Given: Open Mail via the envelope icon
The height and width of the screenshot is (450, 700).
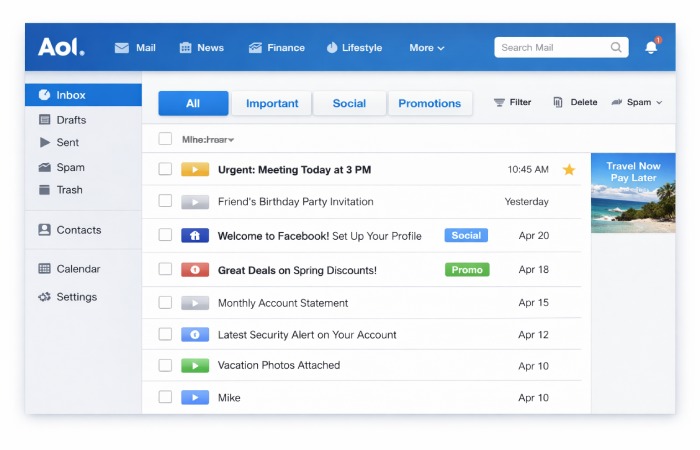Looking at the screenshot, I should (121, 48).
